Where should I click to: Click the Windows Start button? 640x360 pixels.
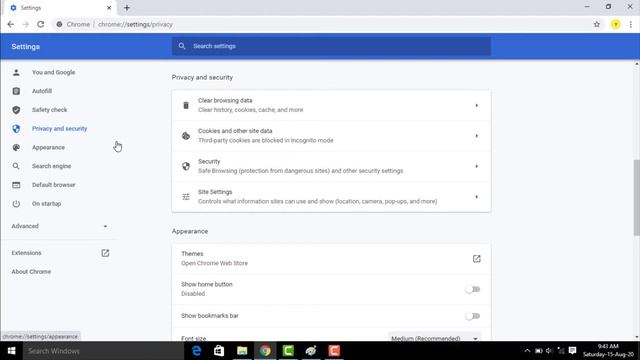(11, 351)
